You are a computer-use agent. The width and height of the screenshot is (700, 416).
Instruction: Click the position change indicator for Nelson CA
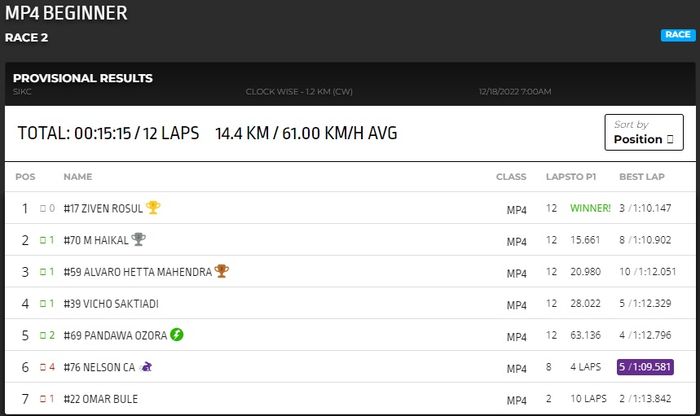tap(47, 367)
